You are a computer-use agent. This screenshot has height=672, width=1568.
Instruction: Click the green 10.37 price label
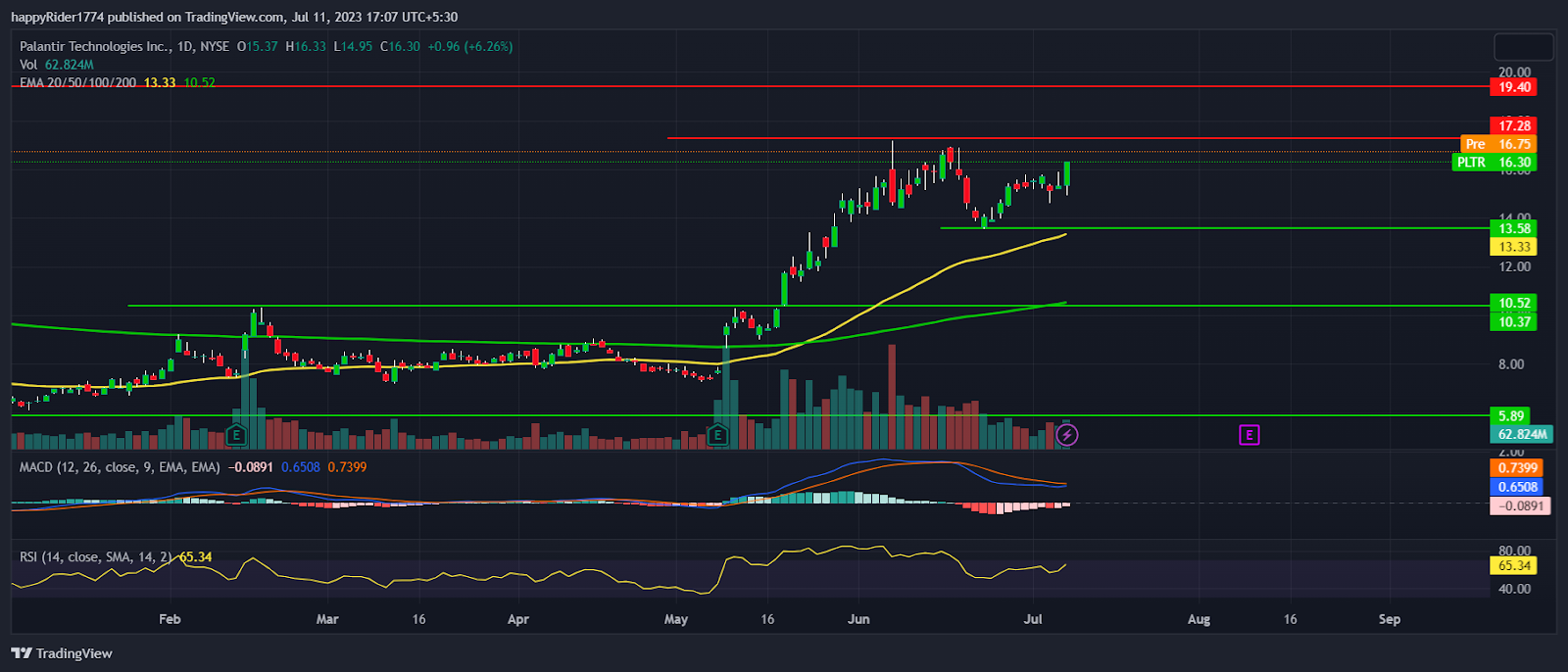pos(1513,321)
